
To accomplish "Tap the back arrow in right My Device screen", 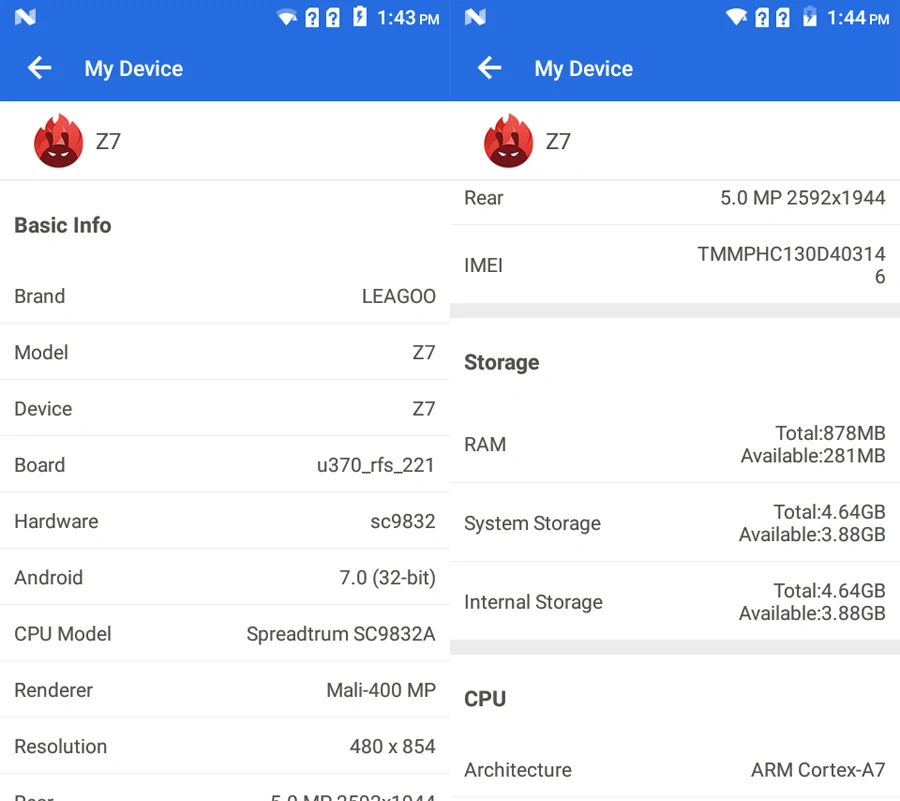I will pos(490,68).
